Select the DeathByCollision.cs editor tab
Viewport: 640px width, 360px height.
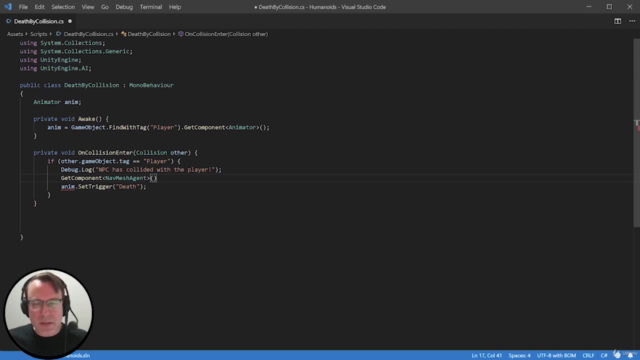tap(38, 21)
